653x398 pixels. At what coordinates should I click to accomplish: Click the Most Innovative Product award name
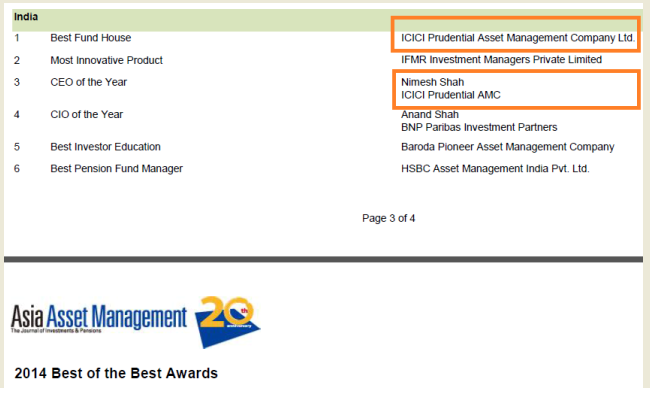[x=106, y=60]
